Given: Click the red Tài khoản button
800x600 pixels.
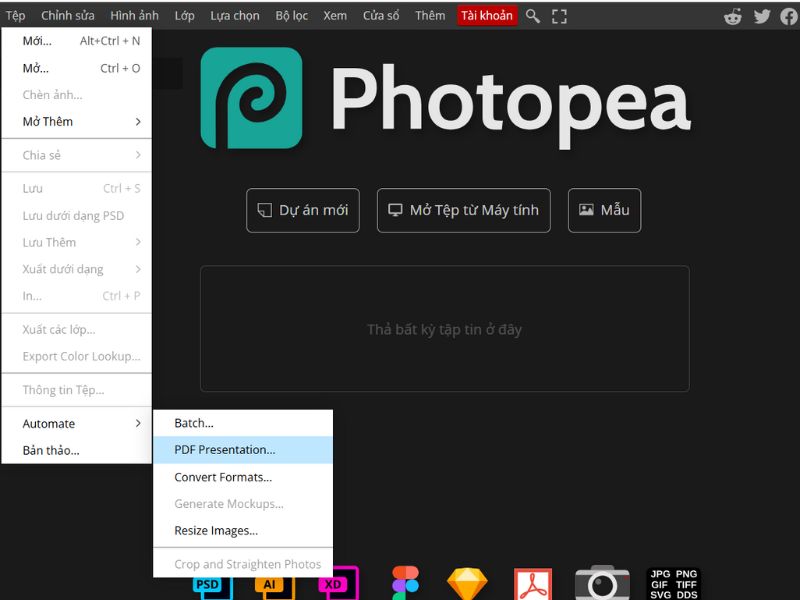Looking at the screenshot, I should click(487, 16).
